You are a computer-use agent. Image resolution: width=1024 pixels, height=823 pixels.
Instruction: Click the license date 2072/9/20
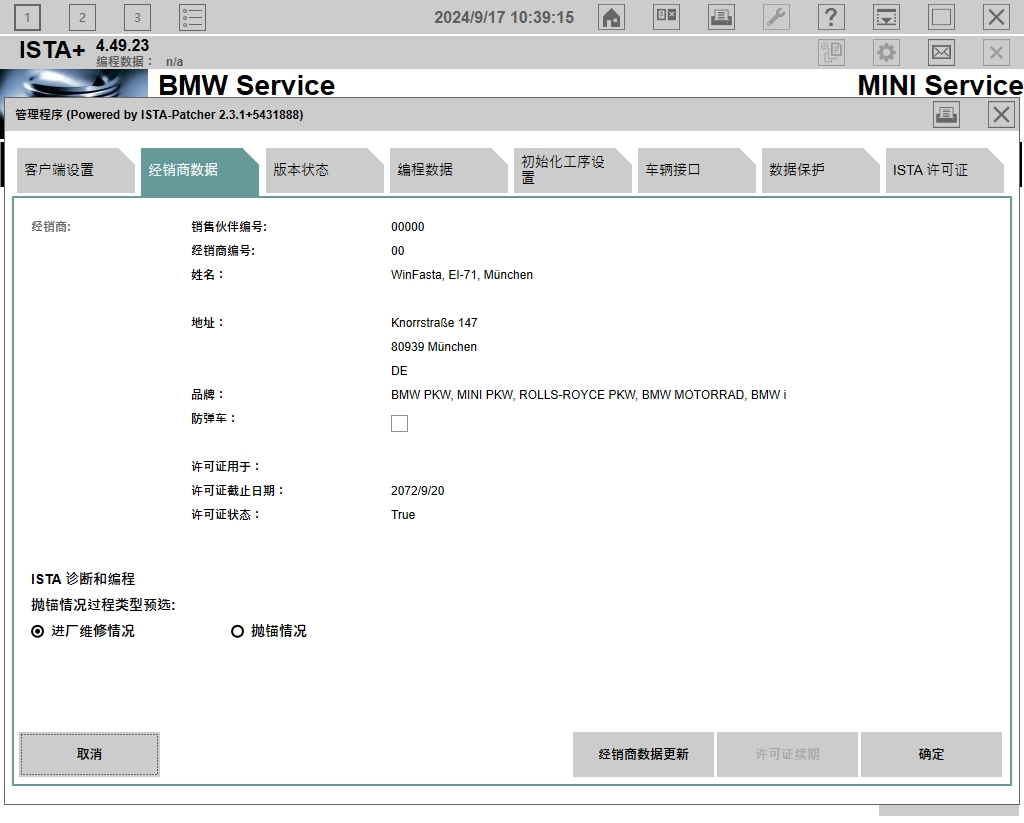pyautogui.click(x=417, y=491)
